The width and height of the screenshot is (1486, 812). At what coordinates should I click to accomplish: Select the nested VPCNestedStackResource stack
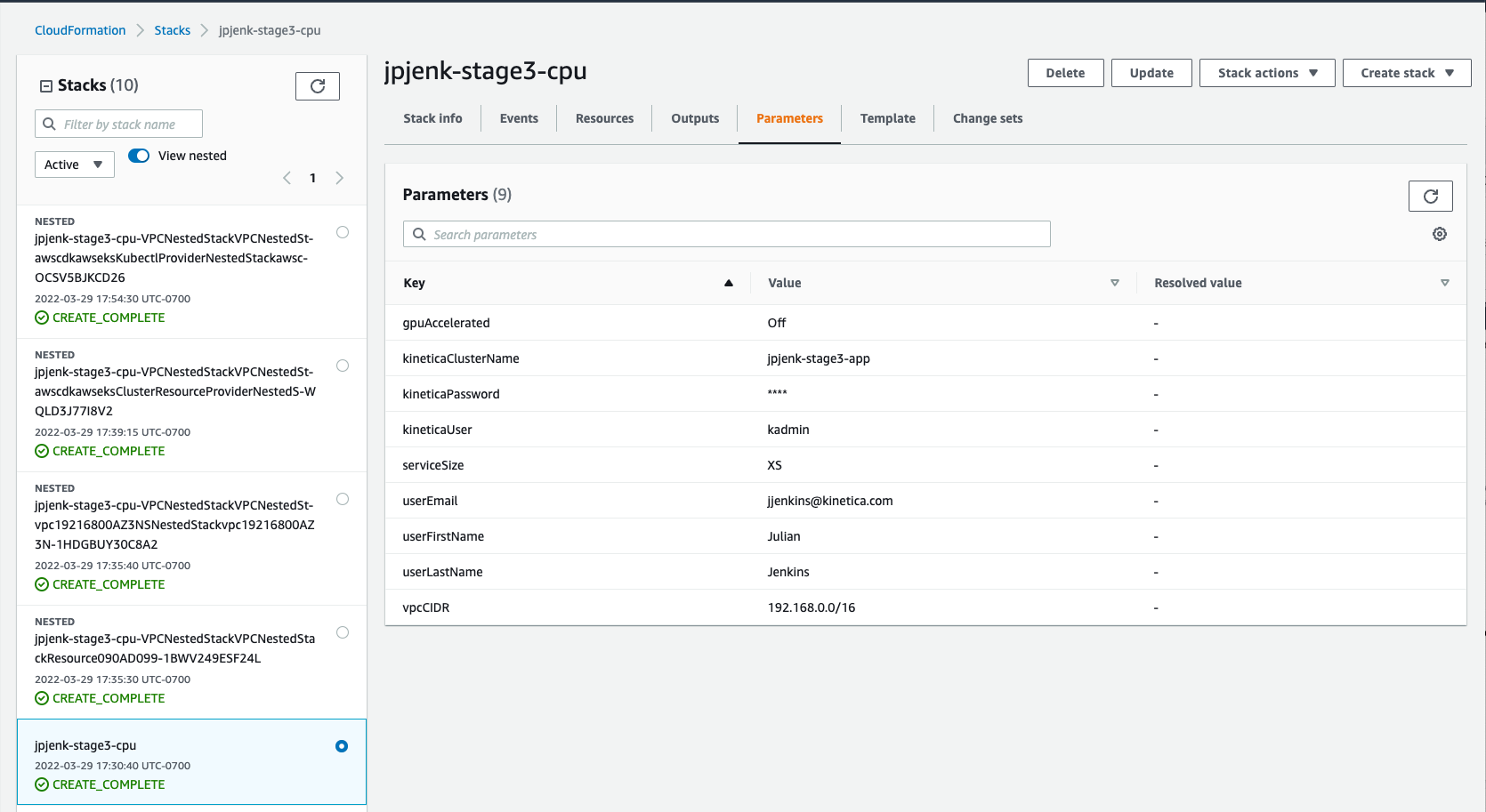tap(343, 632)
